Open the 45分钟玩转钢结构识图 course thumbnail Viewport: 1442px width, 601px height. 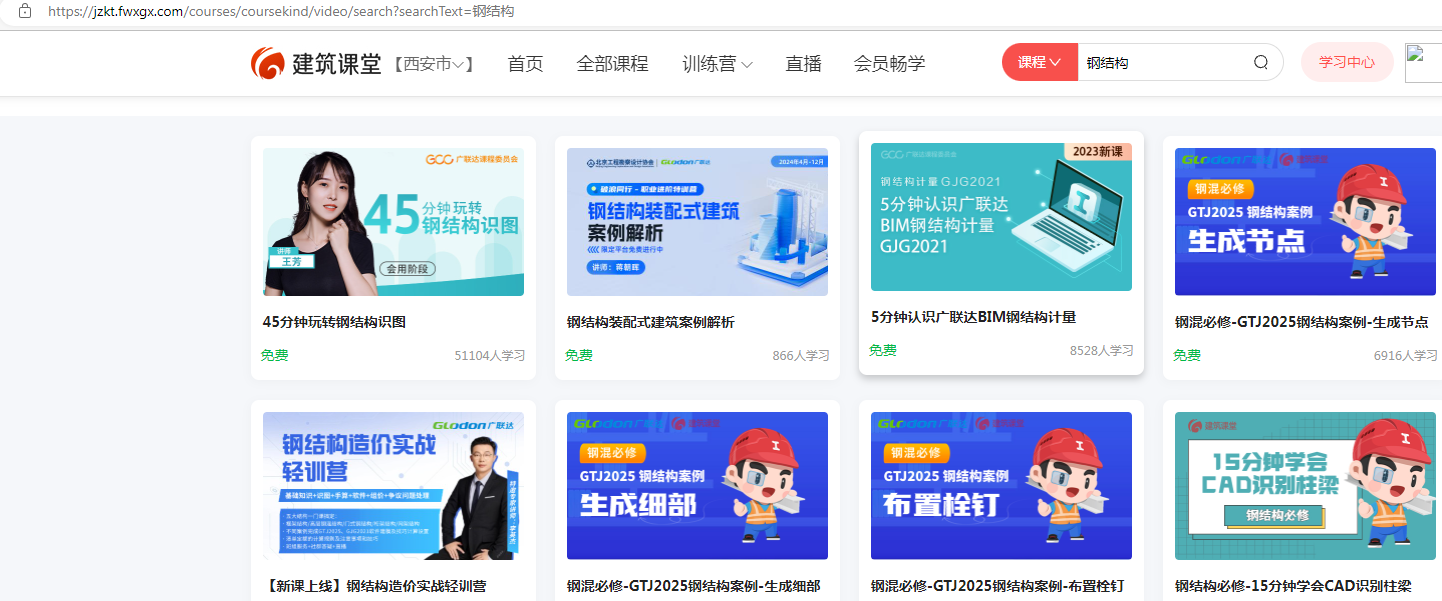pyautogui.click(x=393, y=222)
